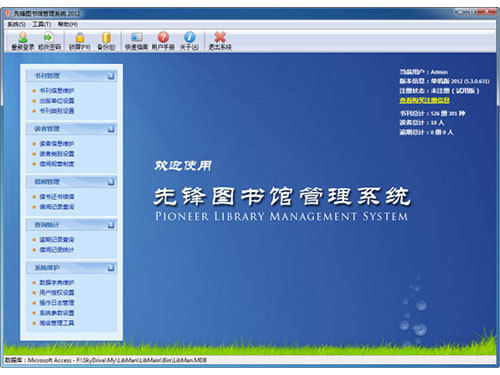This screenshot has height=375, width=500.
Task: Open the overdue record query link
Action: [x=57, y=240]
